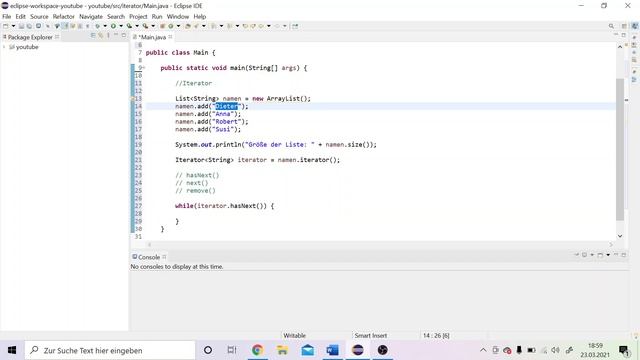Open the Window menu
Screen dimensions: 640x360
pyautogui.click(x=178, y=17)
